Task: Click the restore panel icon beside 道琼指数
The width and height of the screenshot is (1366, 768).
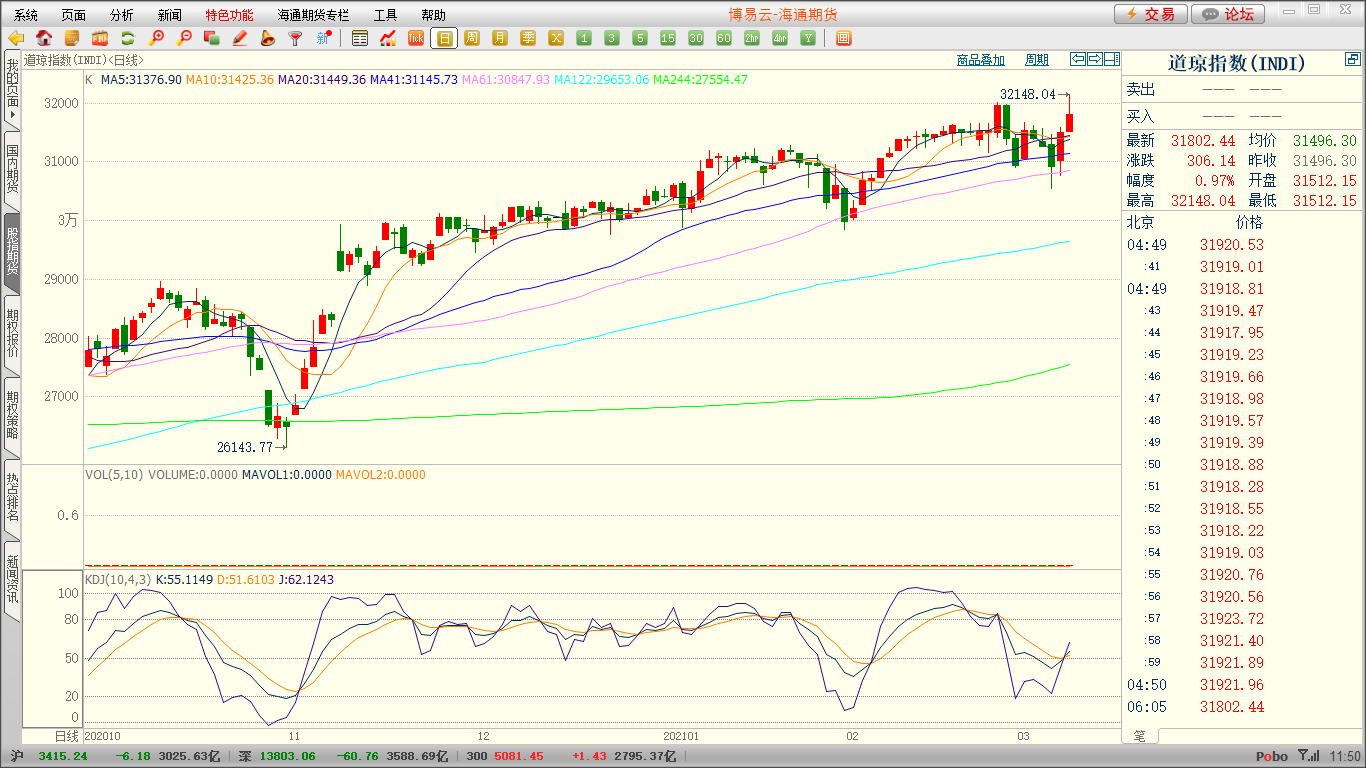Action: pos(1353,60)
